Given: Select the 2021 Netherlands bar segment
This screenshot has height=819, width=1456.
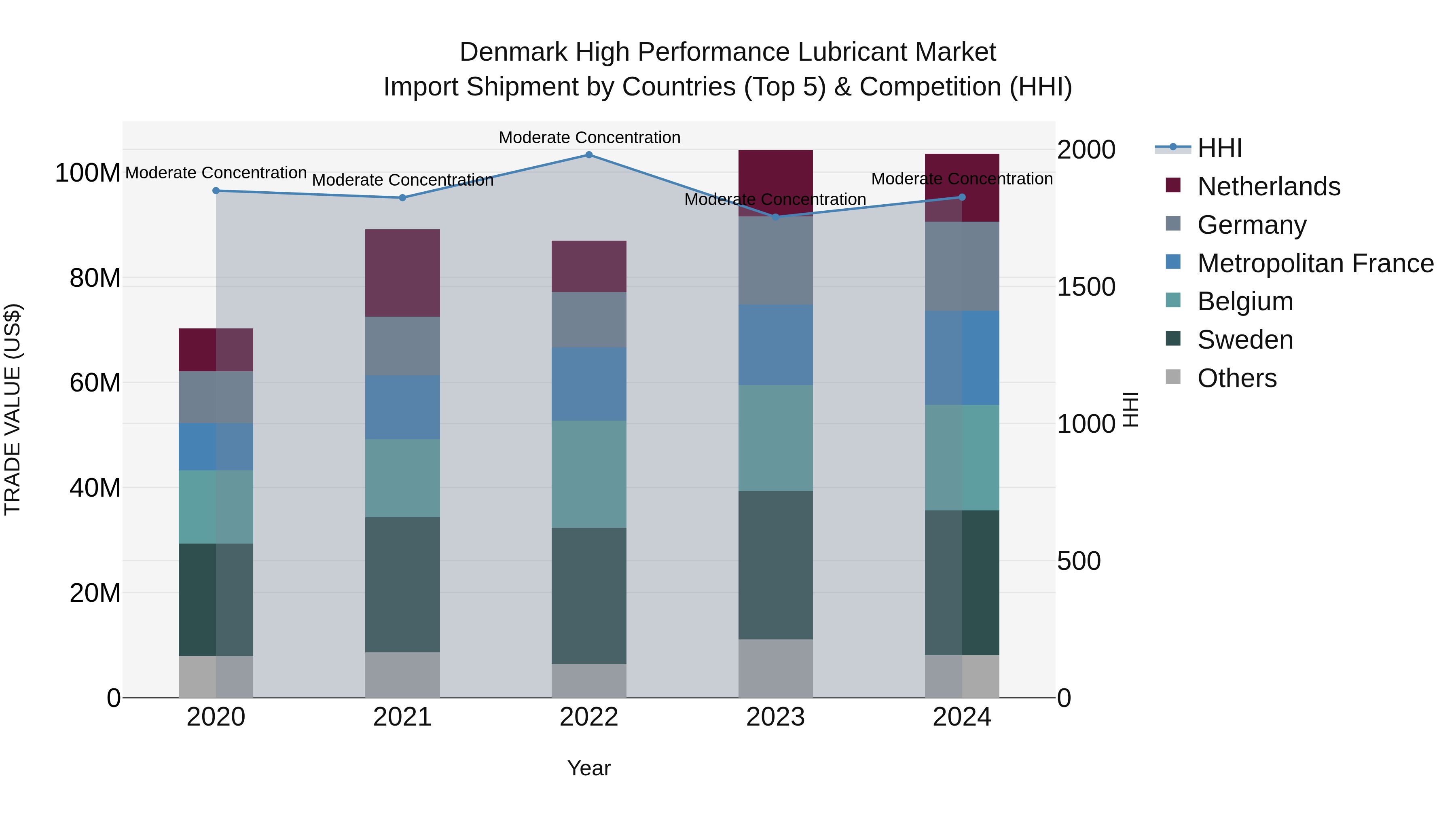Looking at the screenshot, I should point(402,273).
